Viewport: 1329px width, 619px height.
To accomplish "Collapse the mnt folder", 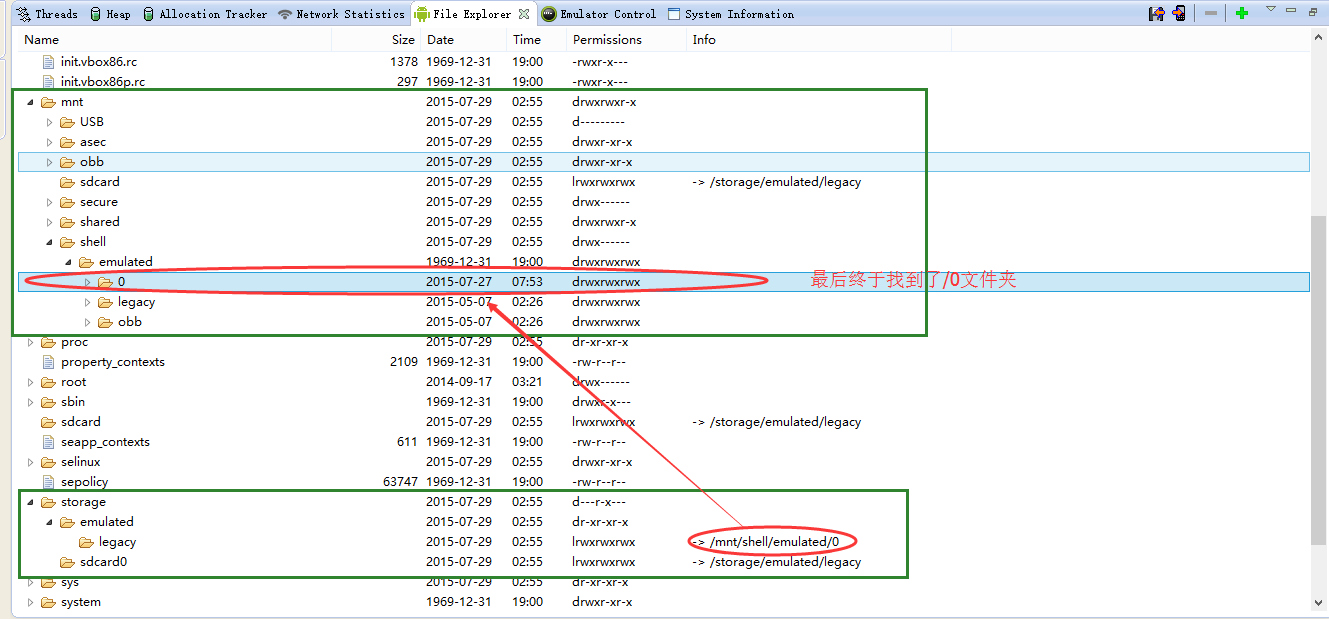I will 30,102.
